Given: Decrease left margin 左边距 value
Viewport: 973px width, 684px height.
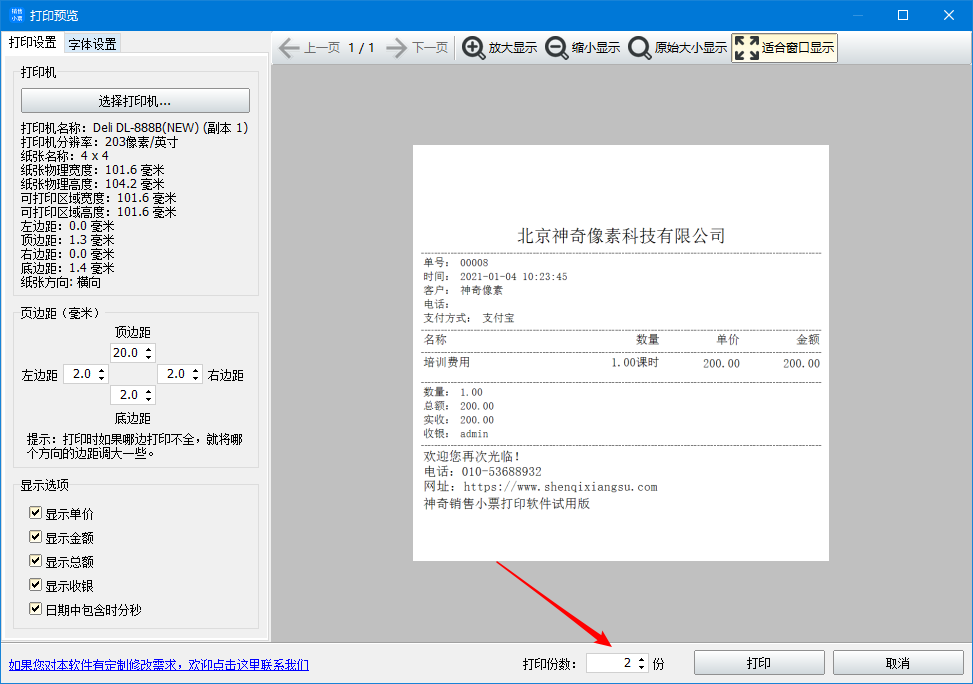Looking at the screenshot, I should tap(102, 377).
